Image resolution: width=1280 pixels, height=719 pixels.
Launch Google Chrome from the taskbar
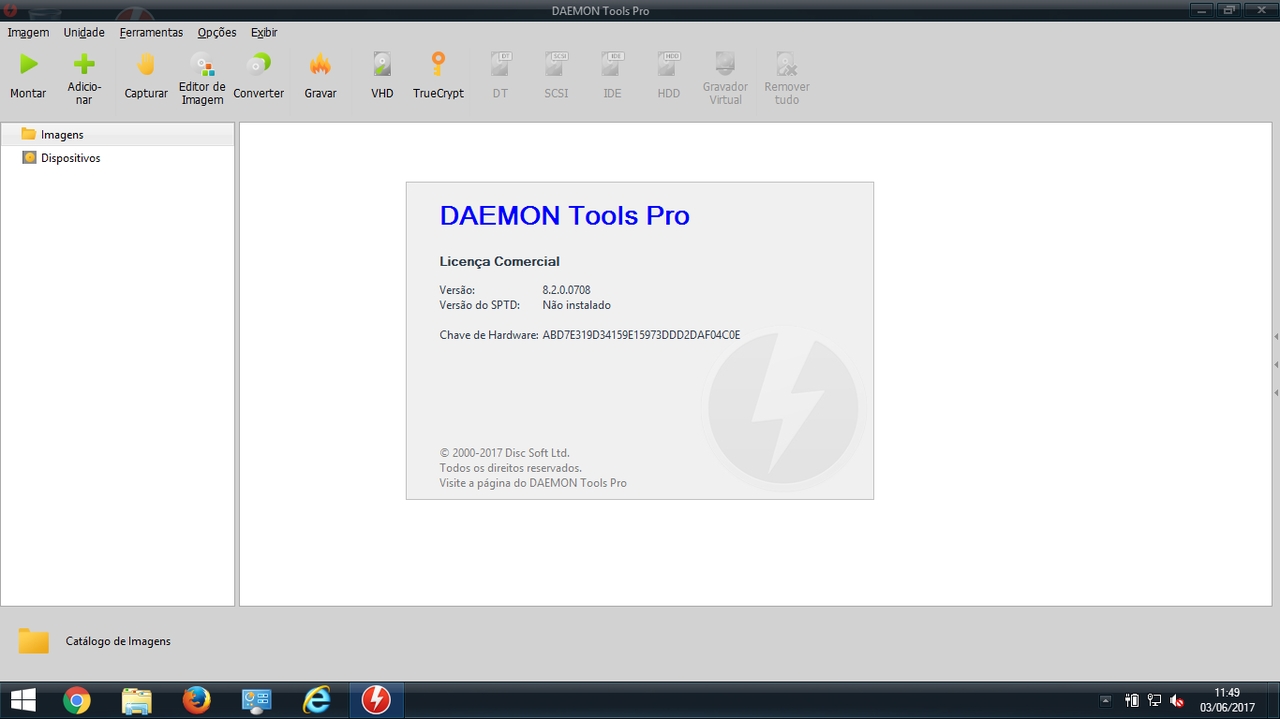77,700
